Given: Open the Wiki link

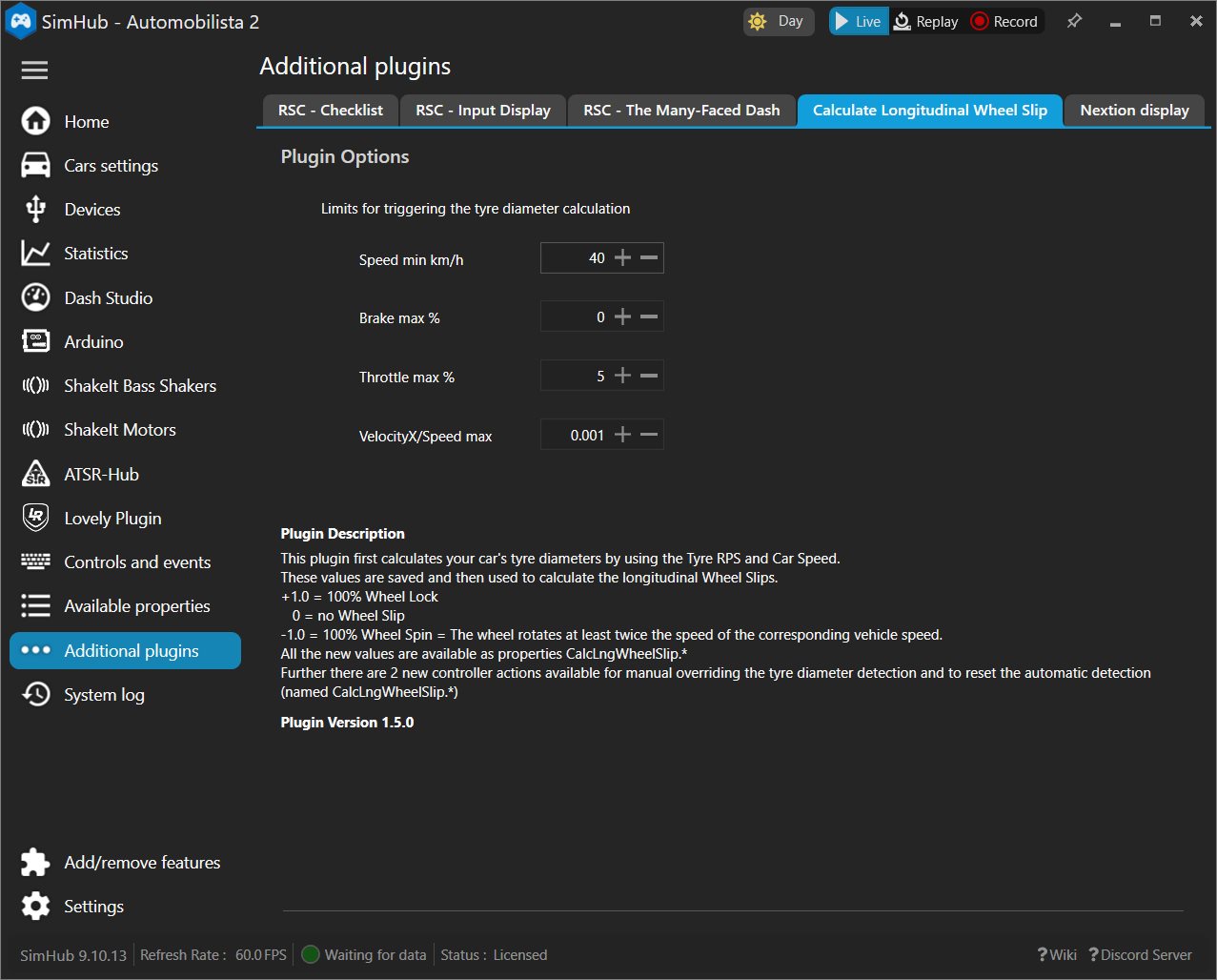Looking at the screenshot, I should [x=1057, y=954].
